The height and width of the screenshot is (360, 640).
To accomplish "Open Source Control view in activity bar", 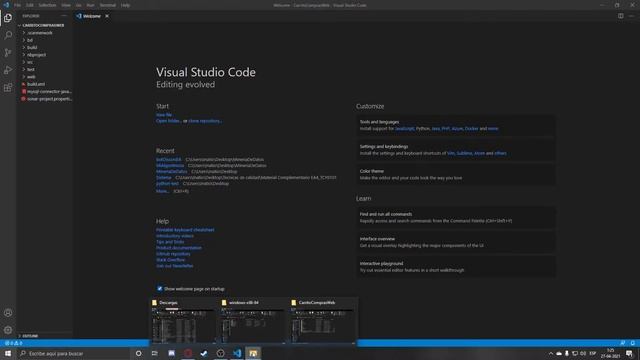I will [x=8, y=53].
